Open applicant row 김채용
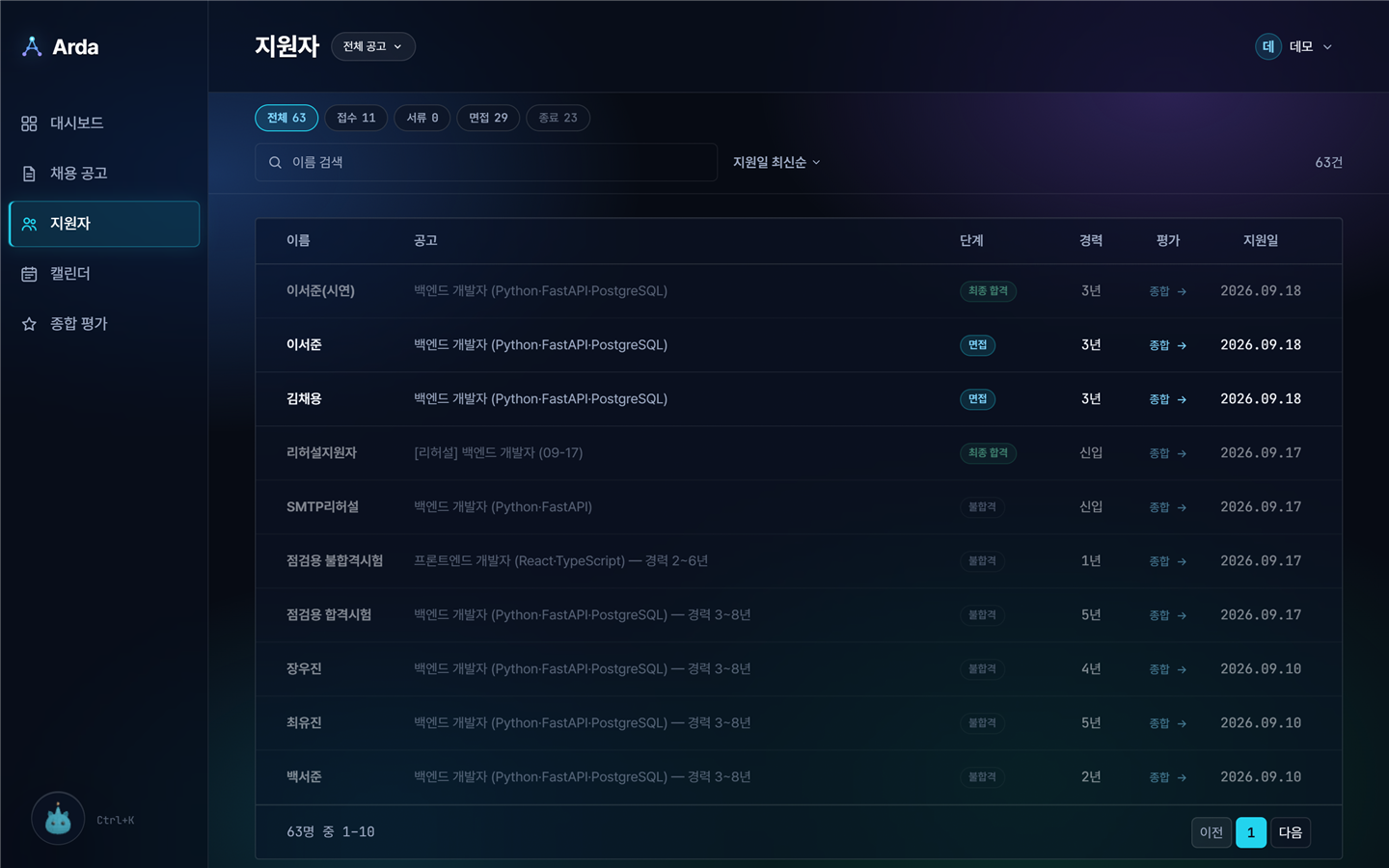 799,399
